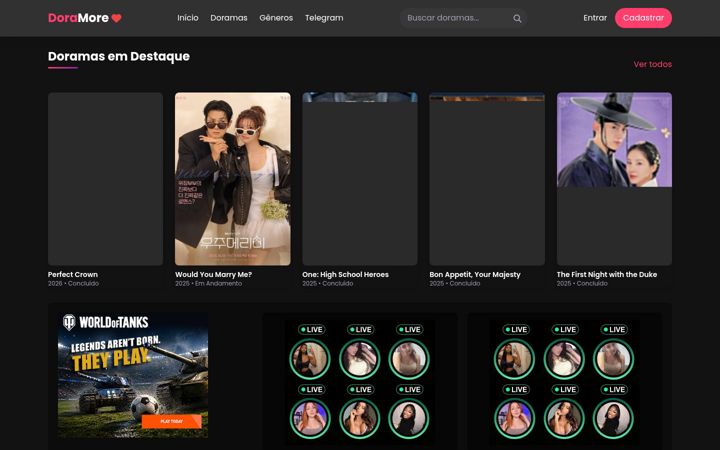The image size is (720, 450).
Task: Open the Início menu item
Action: [x=188, y=18]
